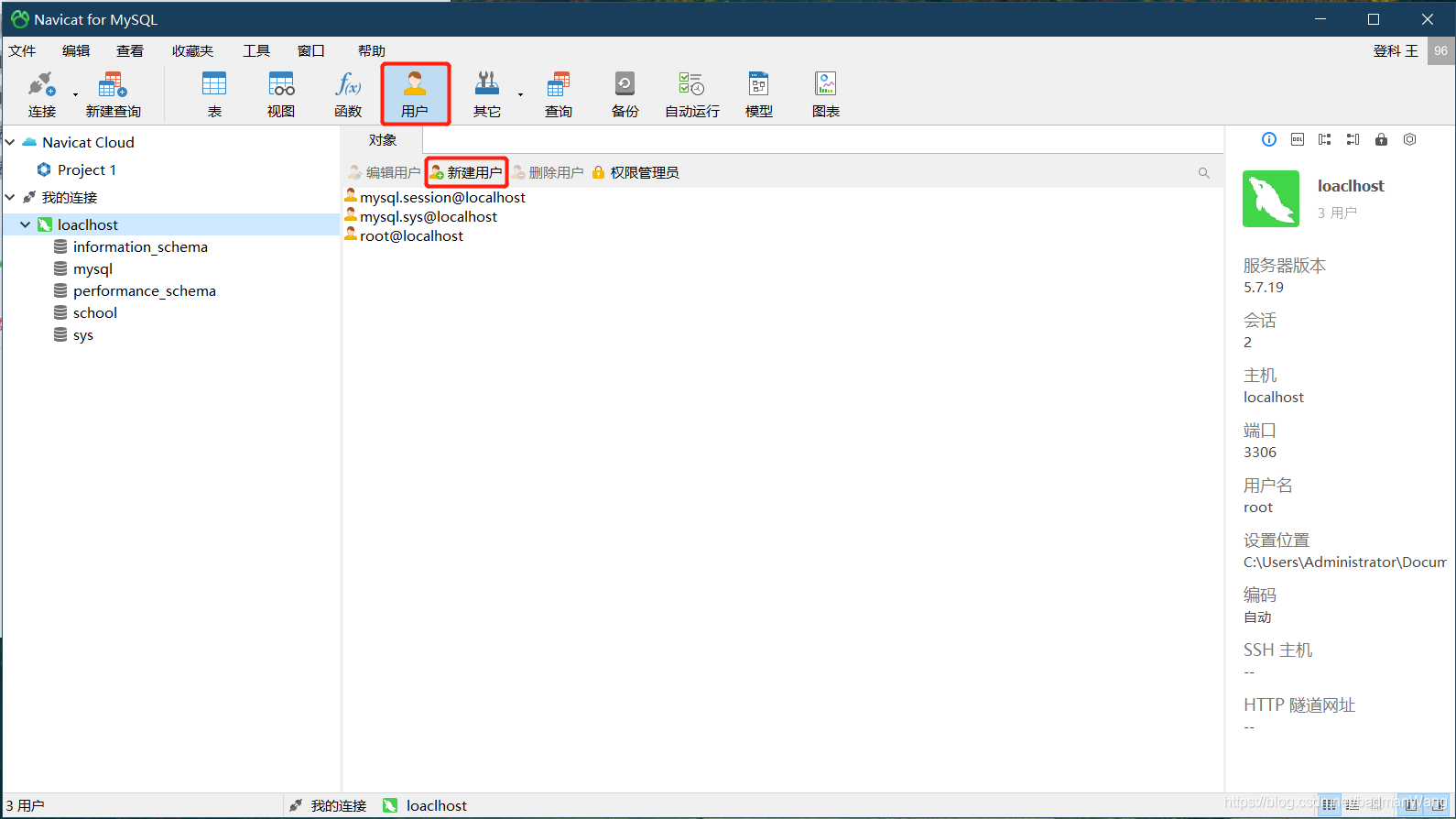
Task: Open the 查看 menu
Action: (130, 50)
